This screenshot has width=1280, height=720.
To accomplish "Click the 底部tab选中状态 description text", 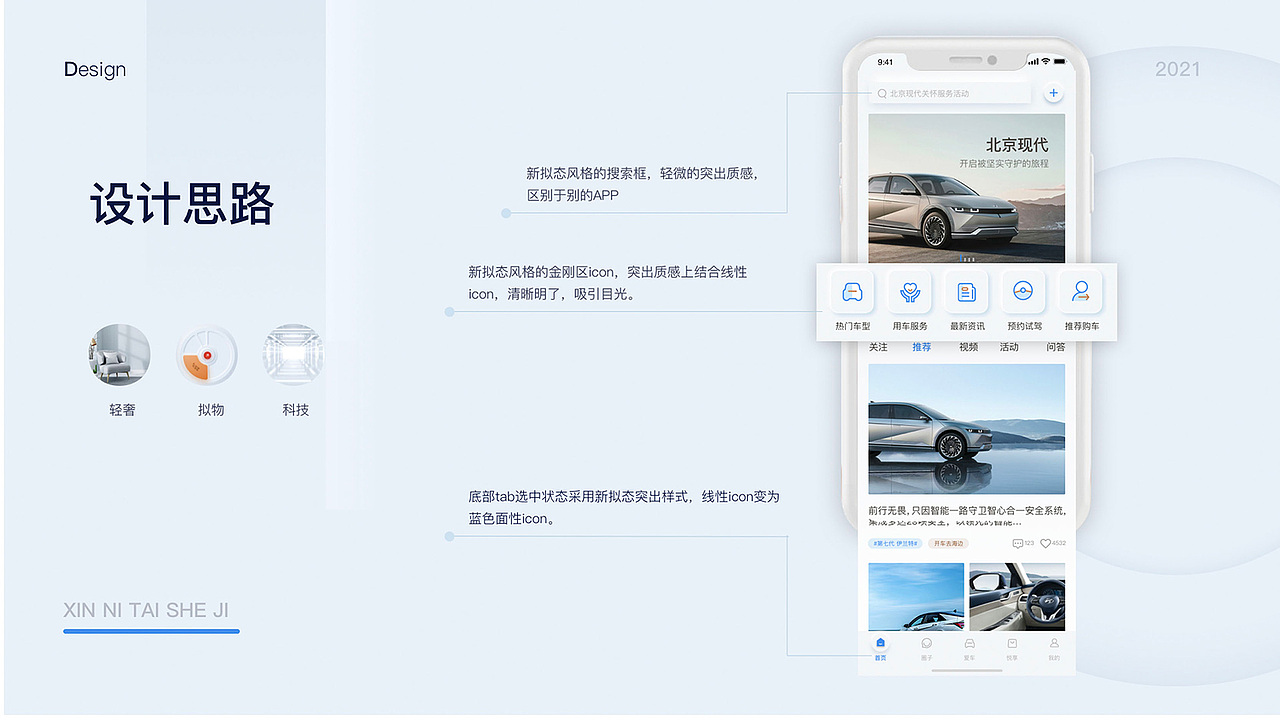I will [x=624, y=507].
